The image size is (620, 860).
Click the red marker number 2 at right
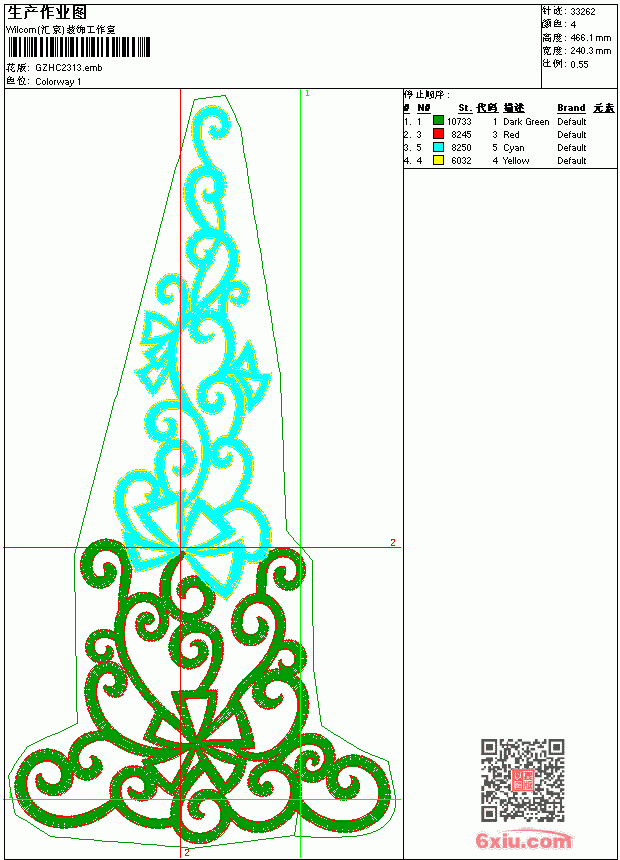coord(392,542)
